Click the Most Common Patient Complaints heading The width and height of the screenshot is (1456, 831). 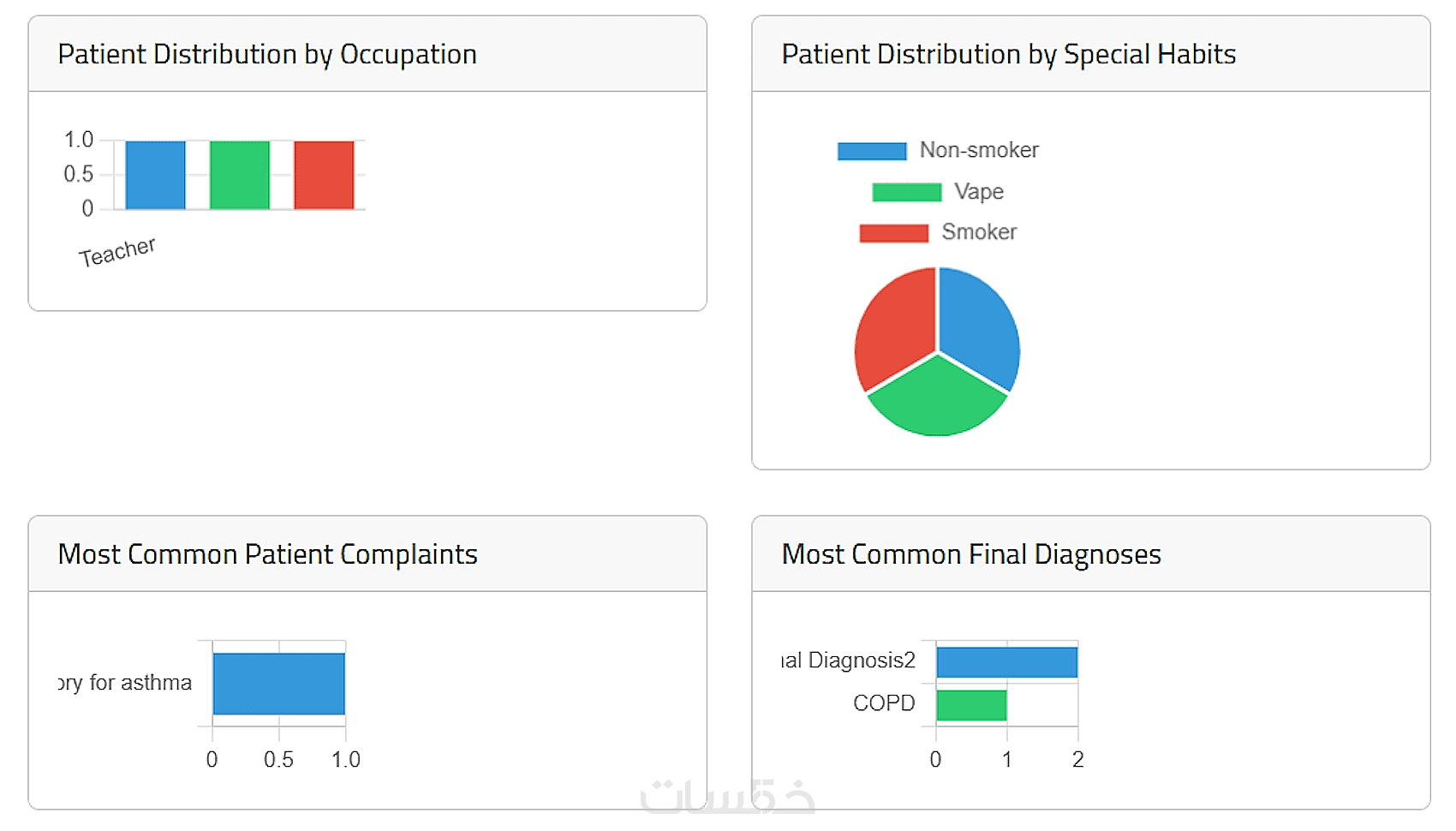(267, 554)
